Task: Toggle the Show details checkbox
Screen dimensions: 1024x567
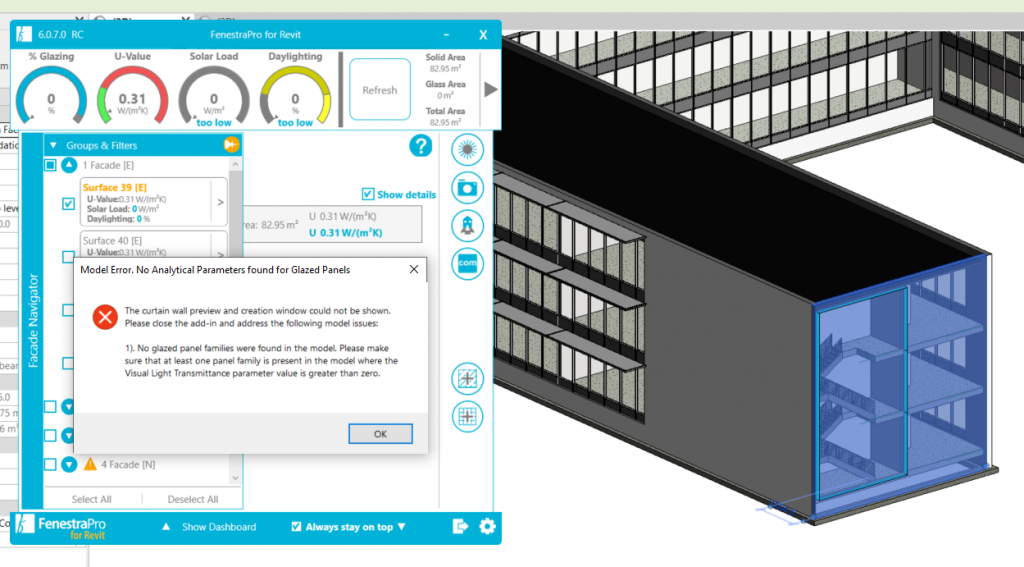Action: coord(368,194)
